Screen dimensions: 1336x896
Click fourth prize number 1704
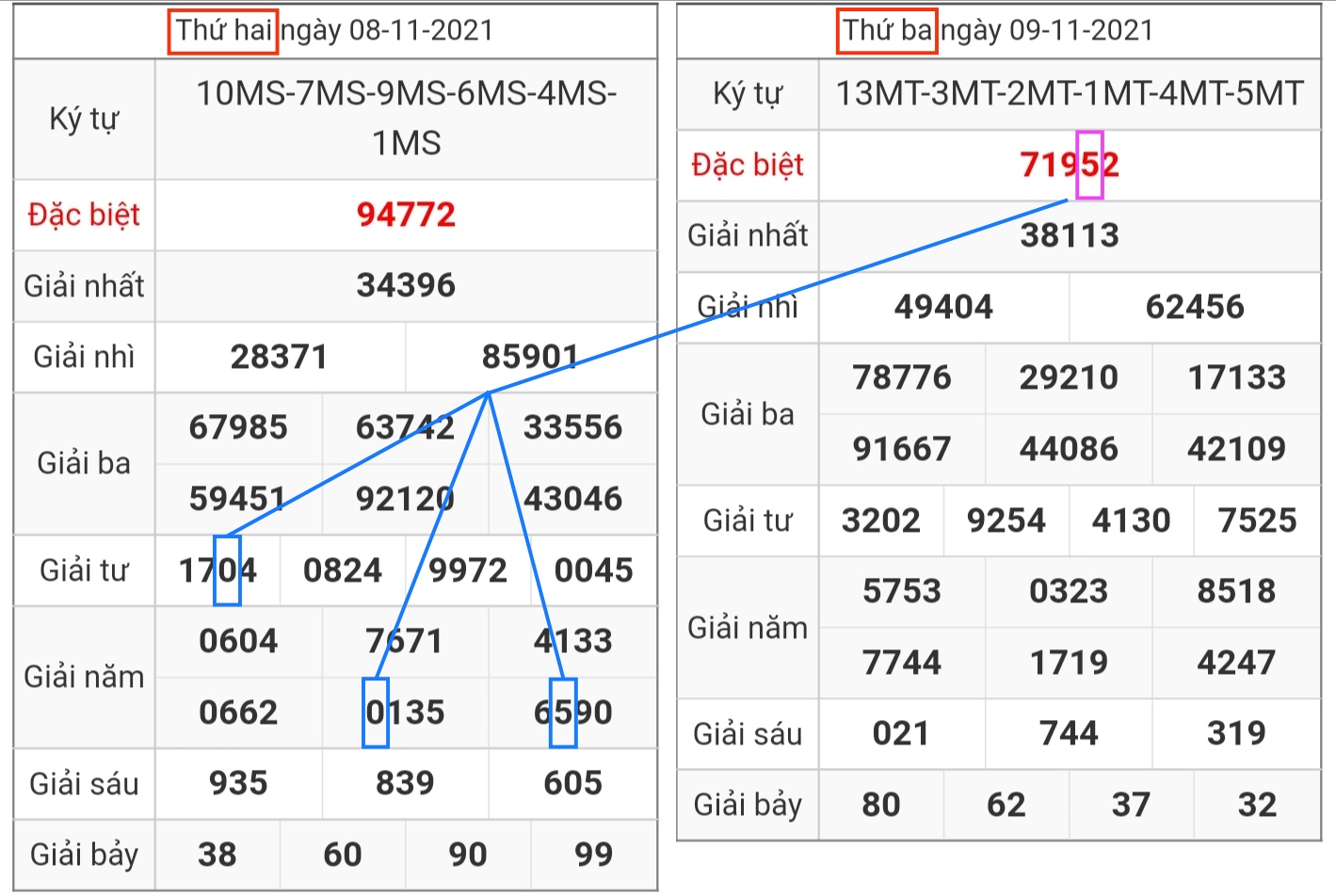[218, 570]
